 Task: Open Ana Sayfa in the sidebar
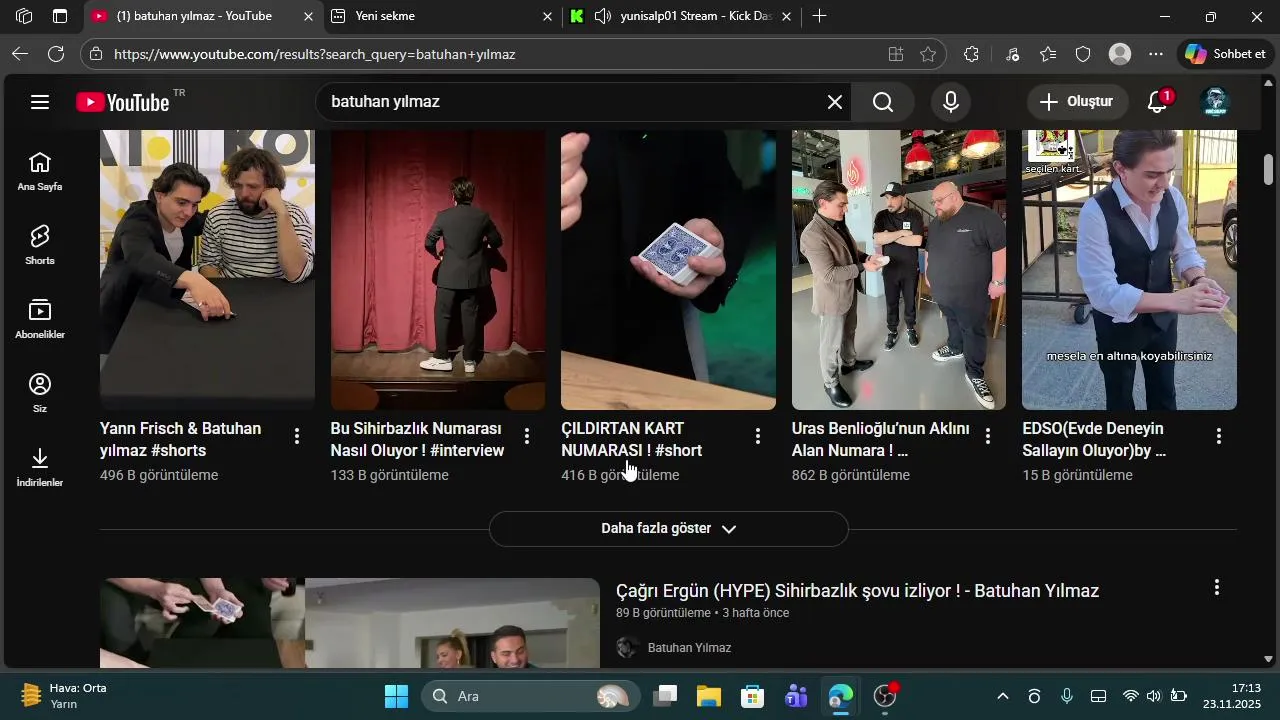[40, 172]
